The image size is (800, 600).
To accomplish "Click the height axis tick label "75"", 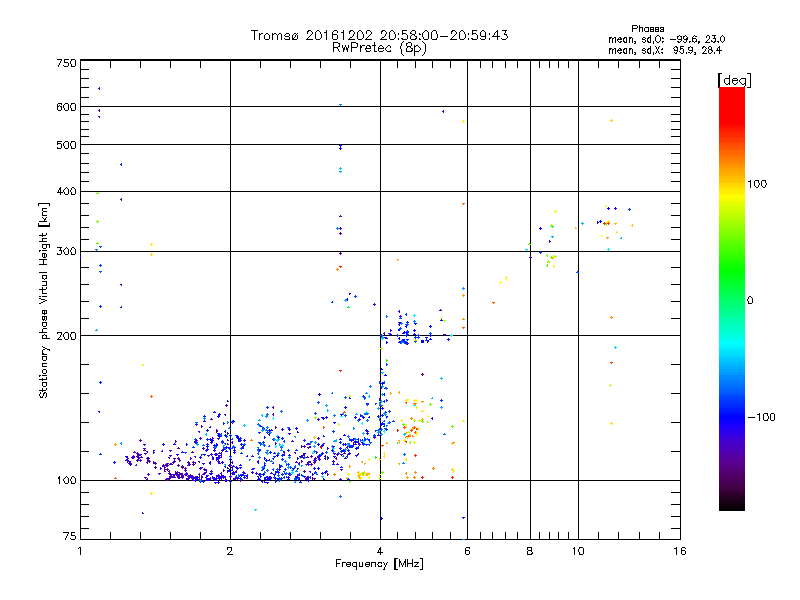I will (70, 536).
